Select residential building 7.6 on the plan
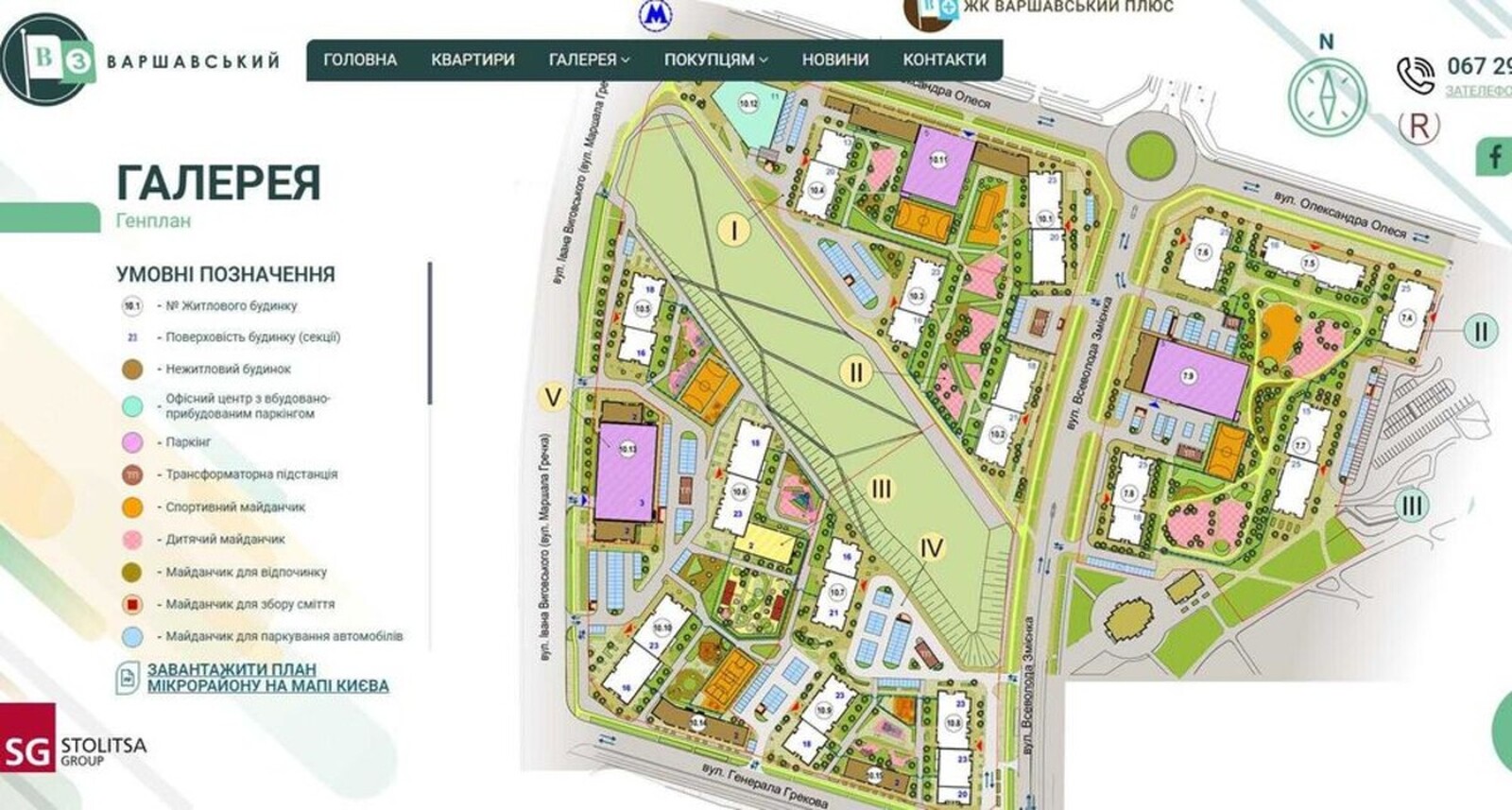Viewport: 1512px width, 810px height. click(1202, 253)
